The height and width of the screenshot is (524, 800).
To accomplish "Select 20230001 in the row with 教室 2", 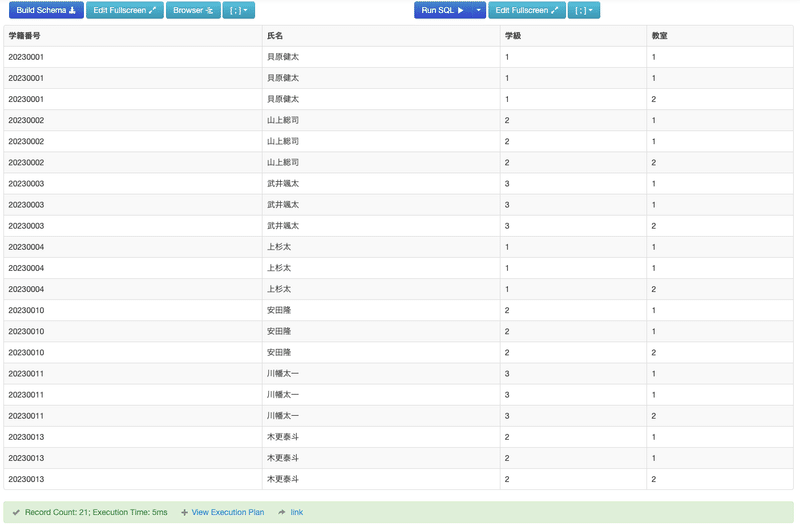I will coord(26,99).
